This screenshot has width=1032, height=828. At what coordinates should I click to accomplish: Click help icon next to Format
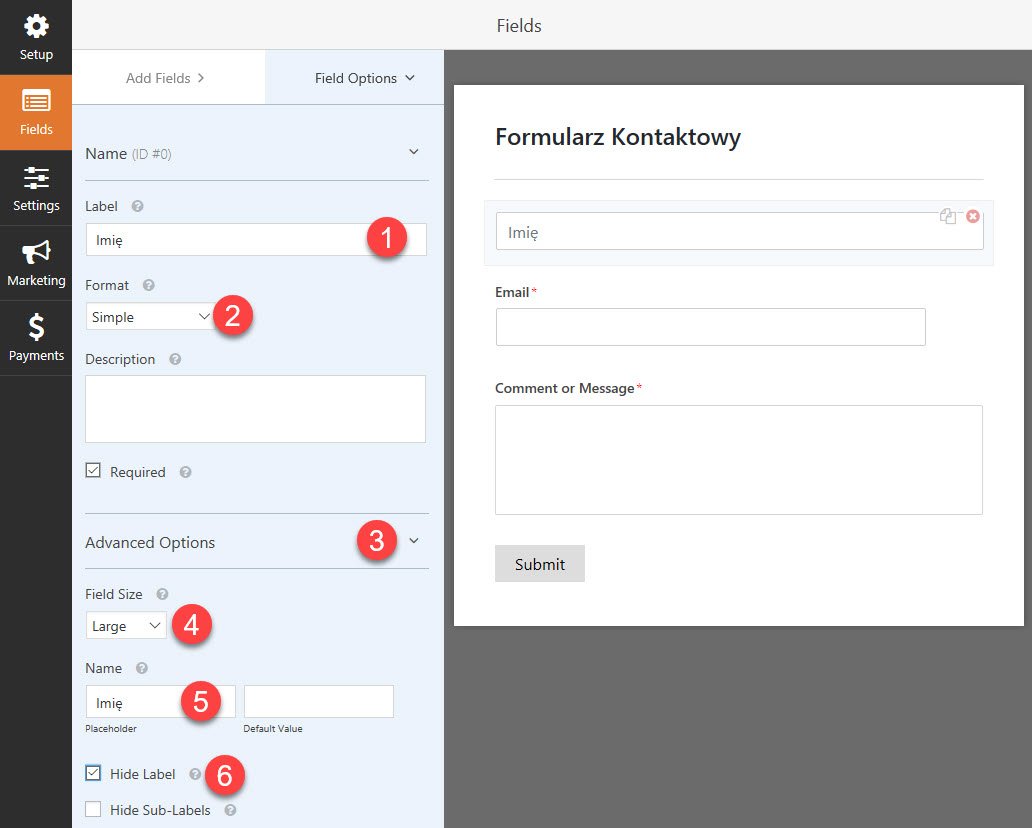pyautogui.click(x=149, y=285)
